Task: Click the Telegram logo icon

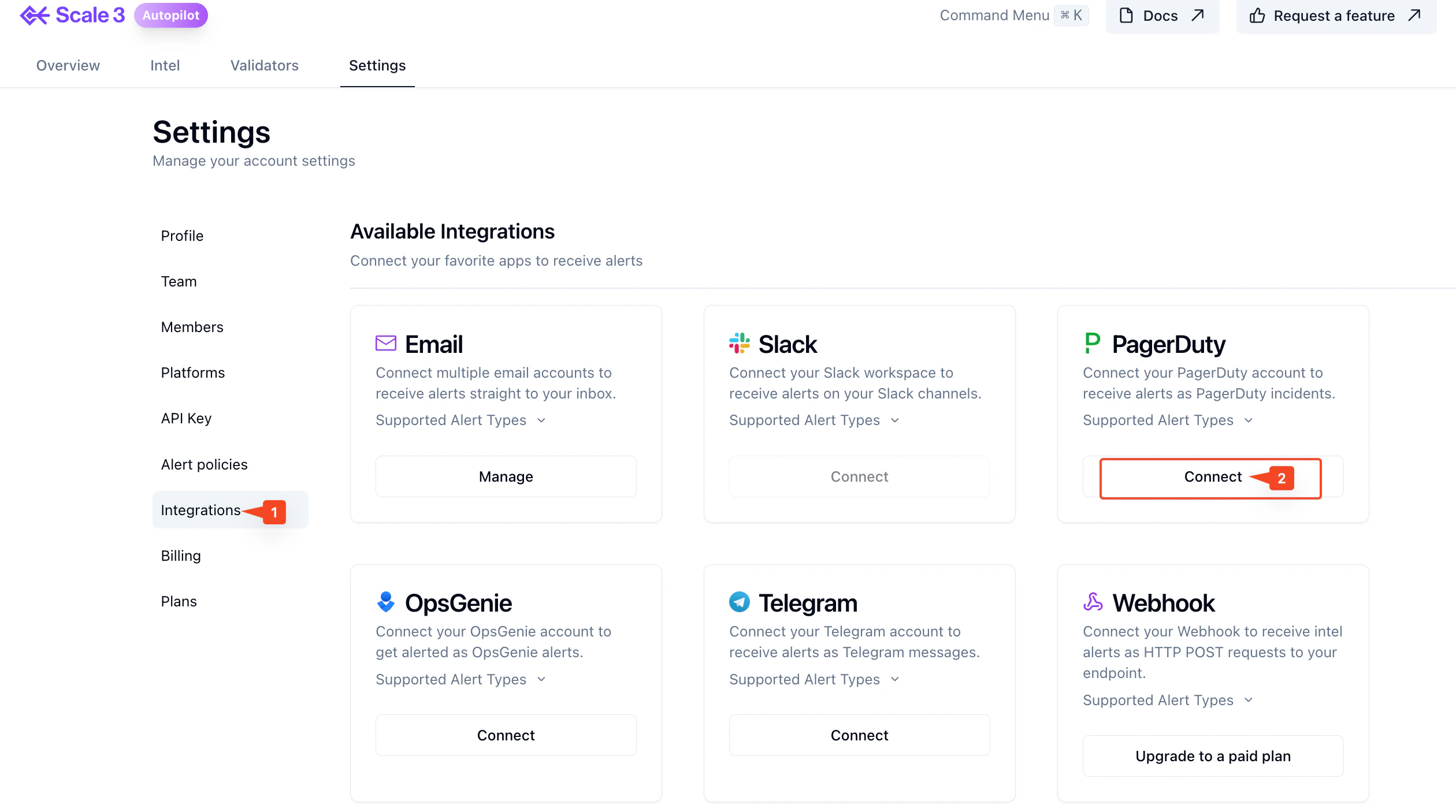Action: point(739,602)
